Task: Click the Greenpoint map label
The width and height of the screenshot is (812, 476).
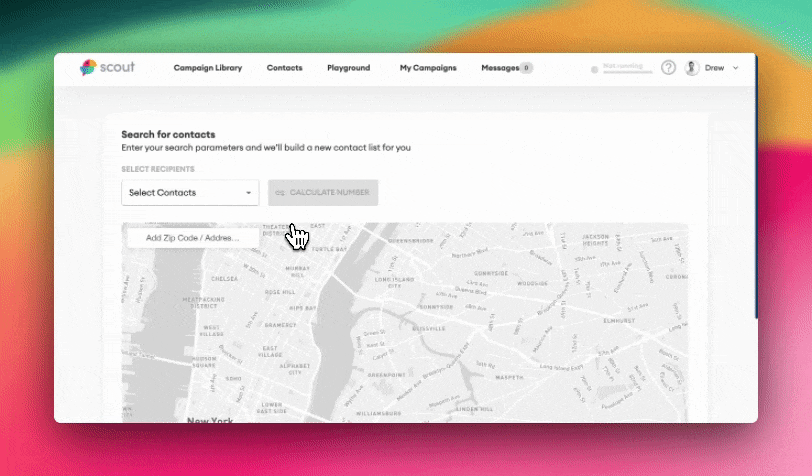Action: pyautogui.click(x=386, y=374)
